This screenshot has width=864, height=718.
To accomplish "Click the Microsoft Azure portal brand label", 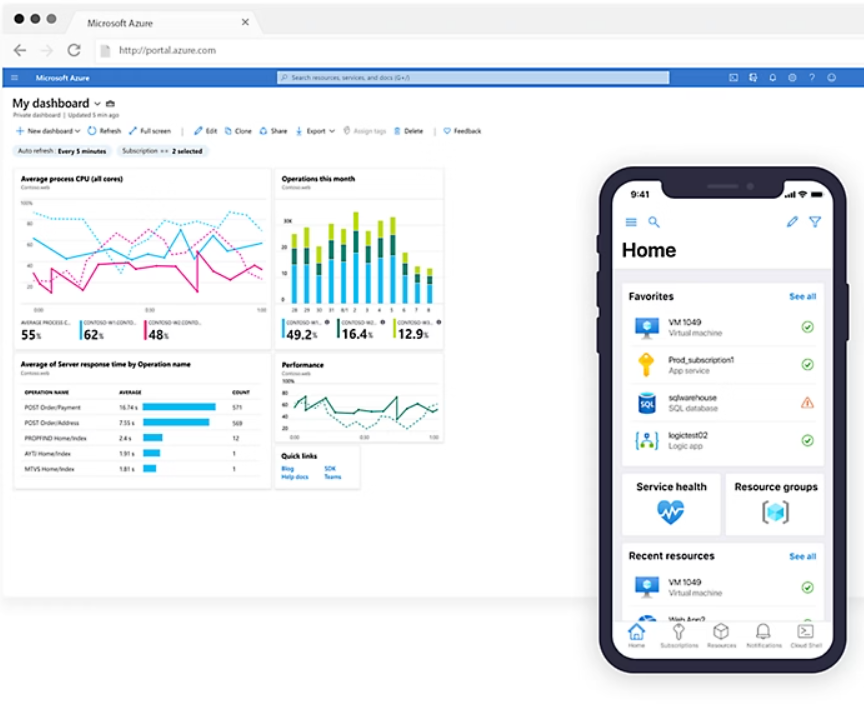I will point(62,78).
